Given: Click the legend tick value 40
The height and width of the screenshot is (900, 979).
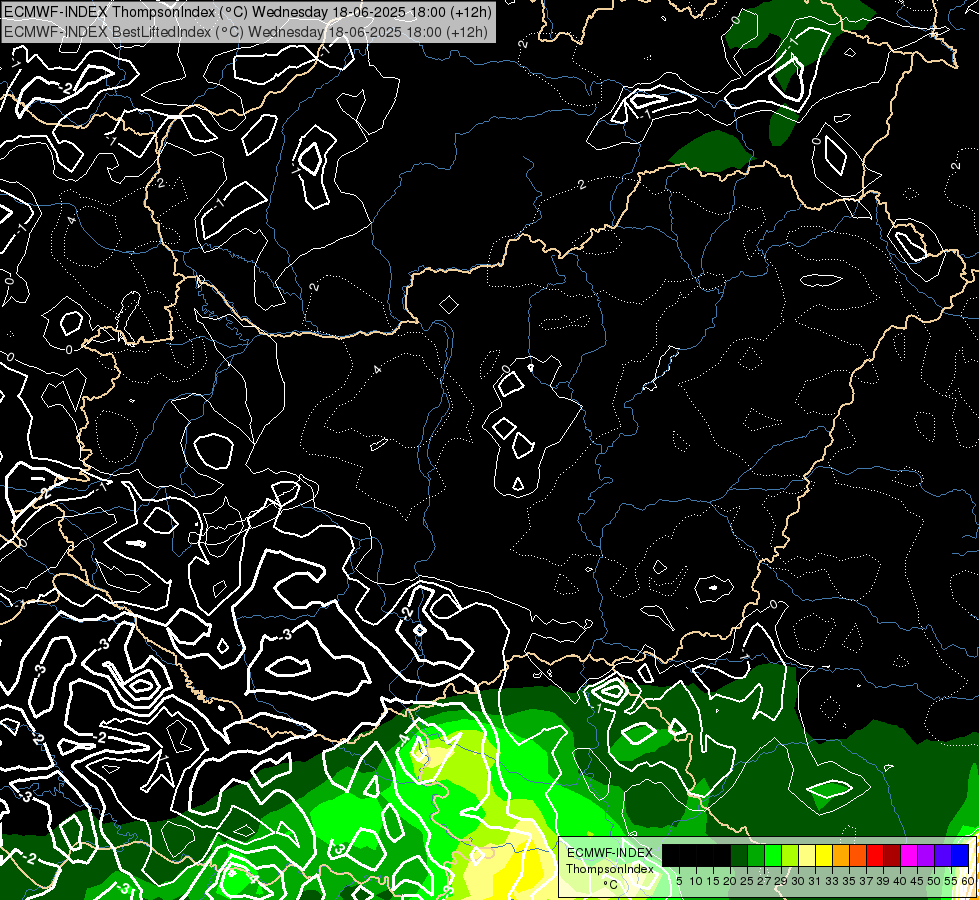Looking at the screenshot, I should point(900,881).
